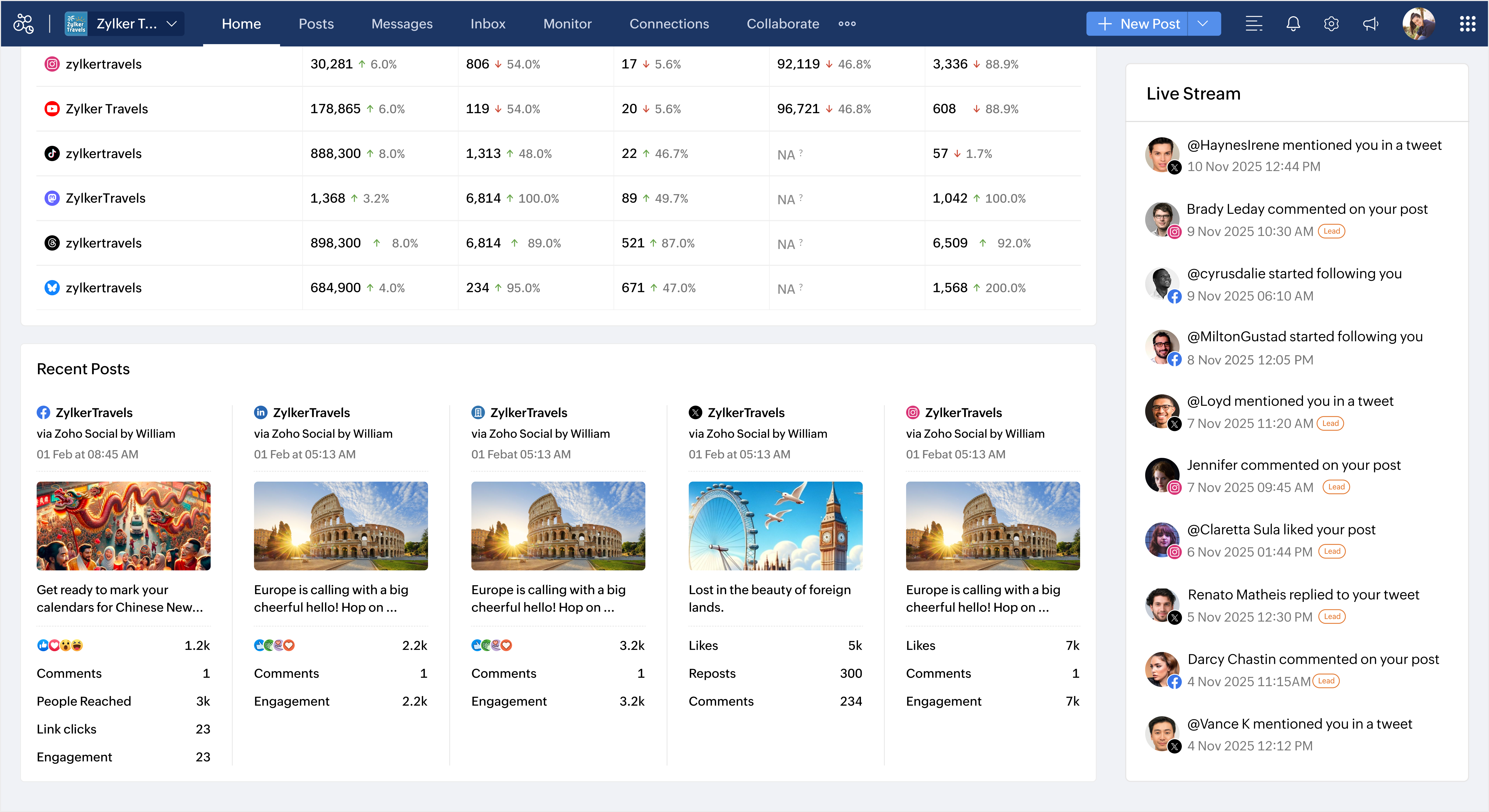Open the apps grid launcher icon

tap(1467, 24)
